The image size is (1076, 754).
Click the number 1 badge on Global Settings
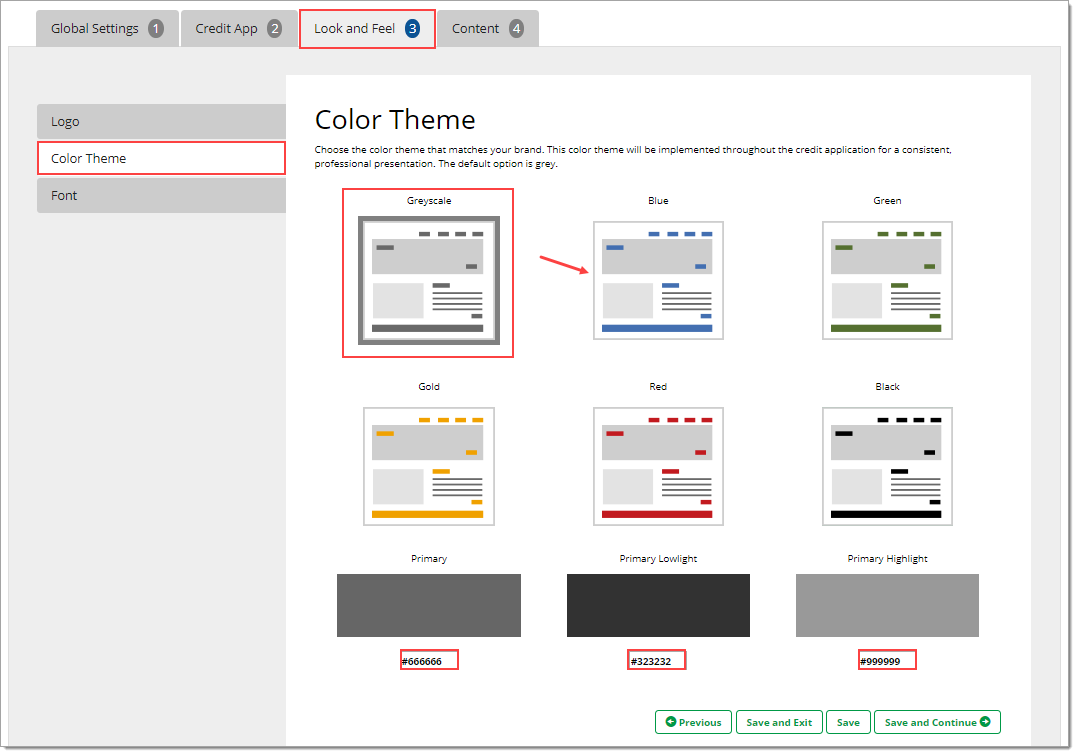click(156, 29)
